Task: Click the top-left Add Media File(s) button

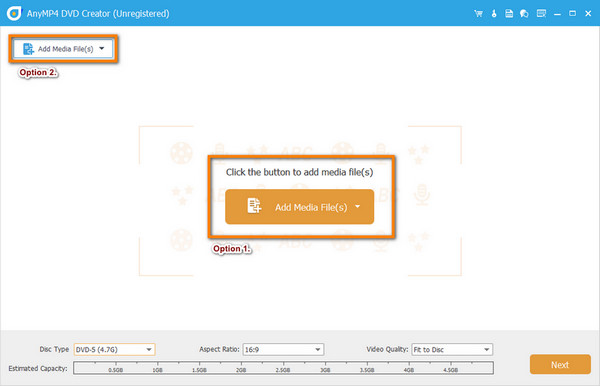Action: (x=63, y=49)
